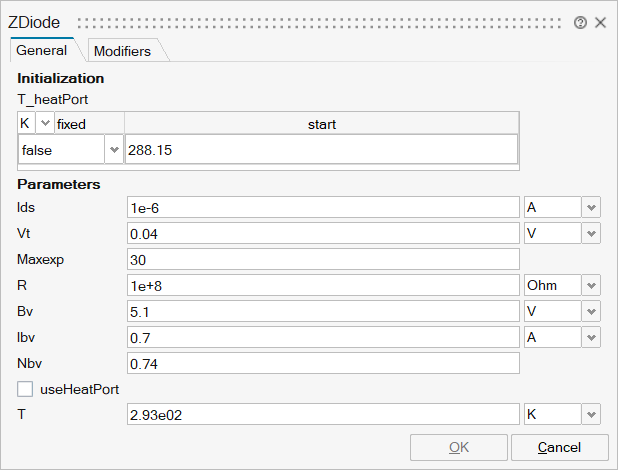Click the Nbv value field
The image size is (618, 470).
(x=322, y=363)
